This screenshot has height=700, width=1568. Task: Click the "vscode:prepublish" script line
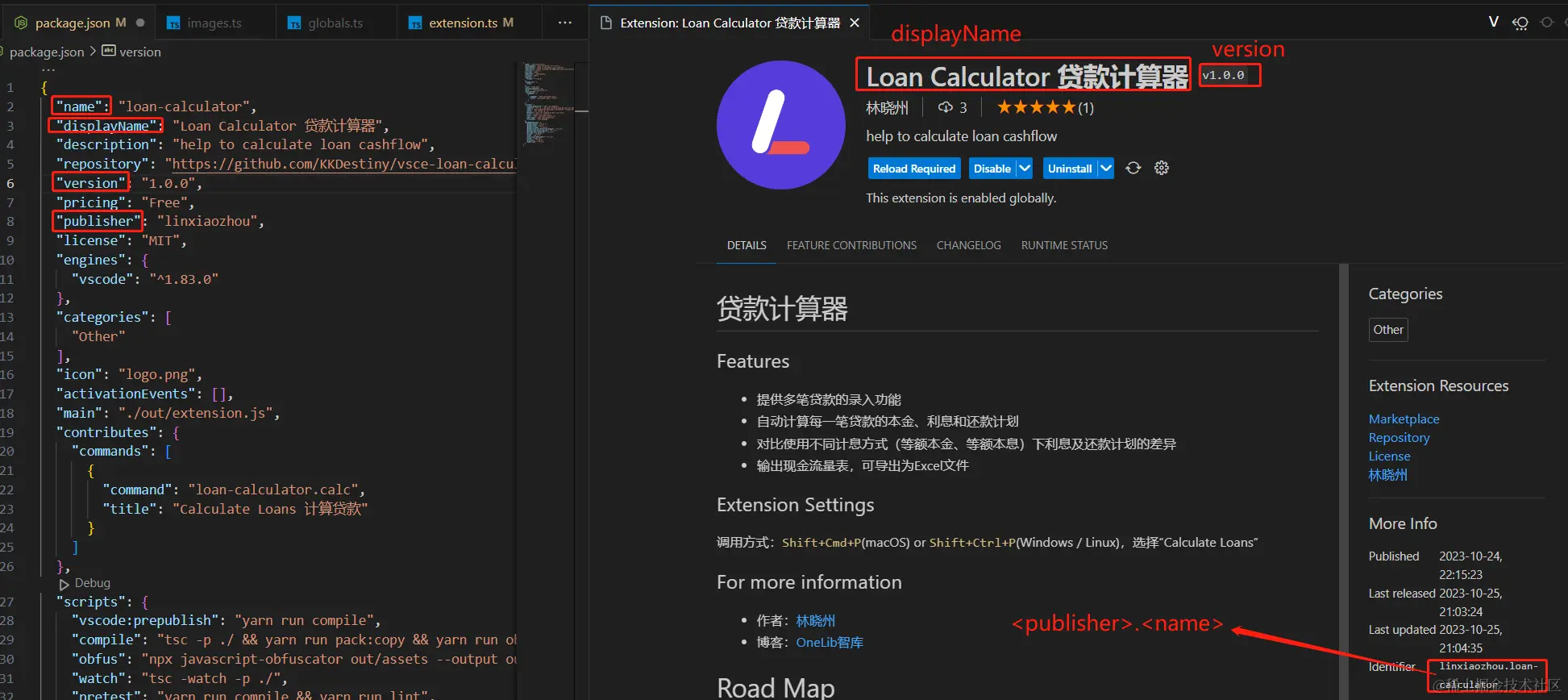(x=226, y=620)
